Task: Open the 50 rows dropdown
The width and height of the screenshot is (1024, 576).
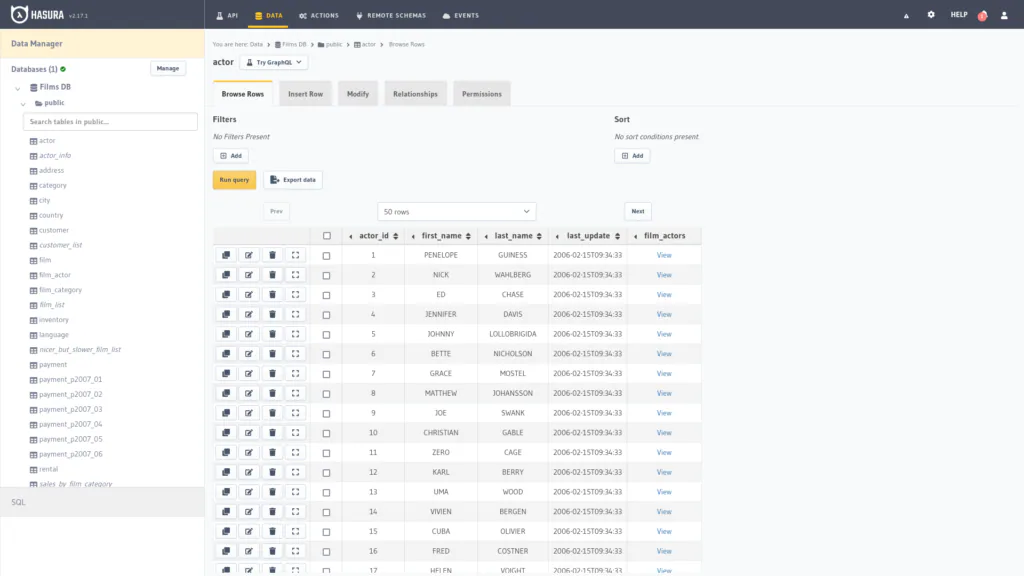Action: (456, 212)
